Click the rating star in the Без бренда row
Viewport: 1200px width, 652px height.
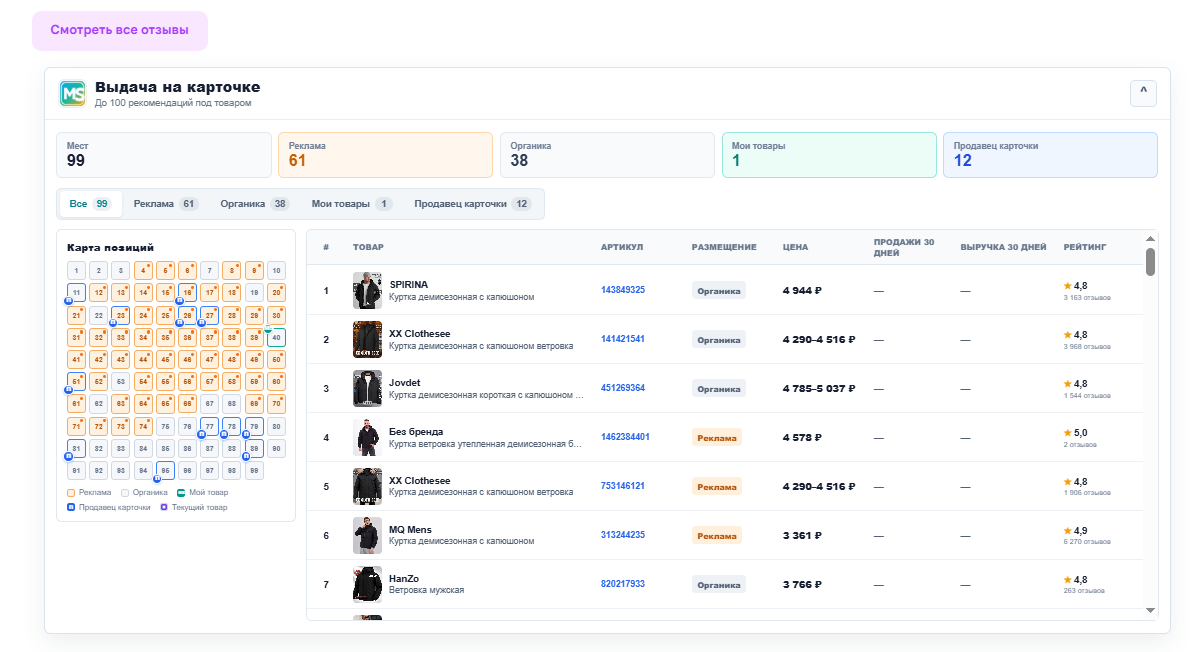[1067, 432]
